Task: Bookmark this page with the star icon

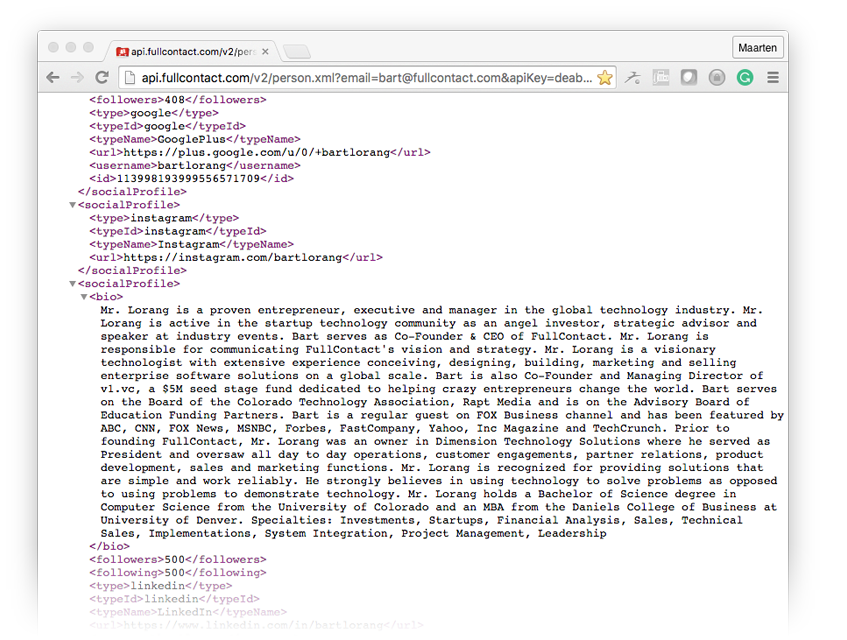Action: click(x=605, y=78)
